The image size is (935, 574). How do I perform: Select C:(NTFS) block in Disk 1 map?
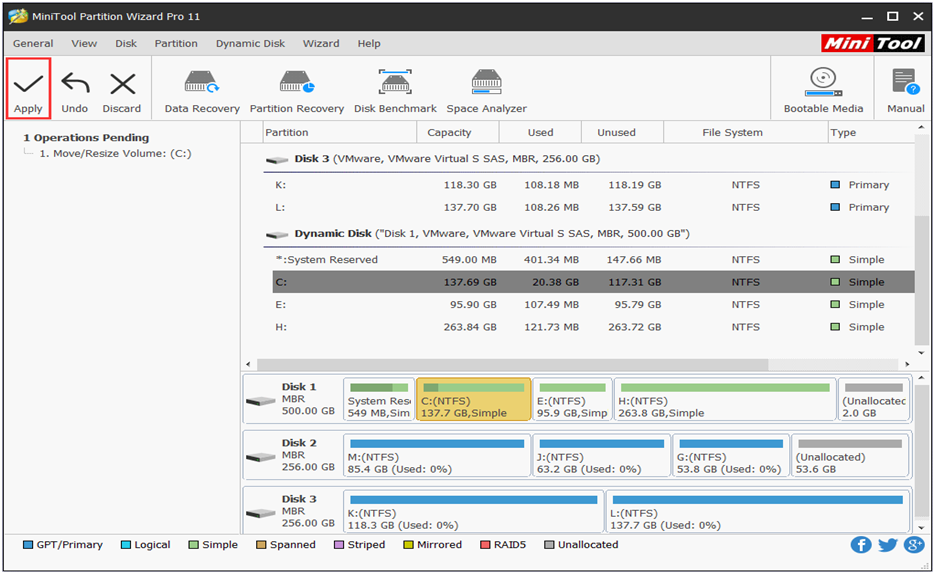[x=473, y=399]
